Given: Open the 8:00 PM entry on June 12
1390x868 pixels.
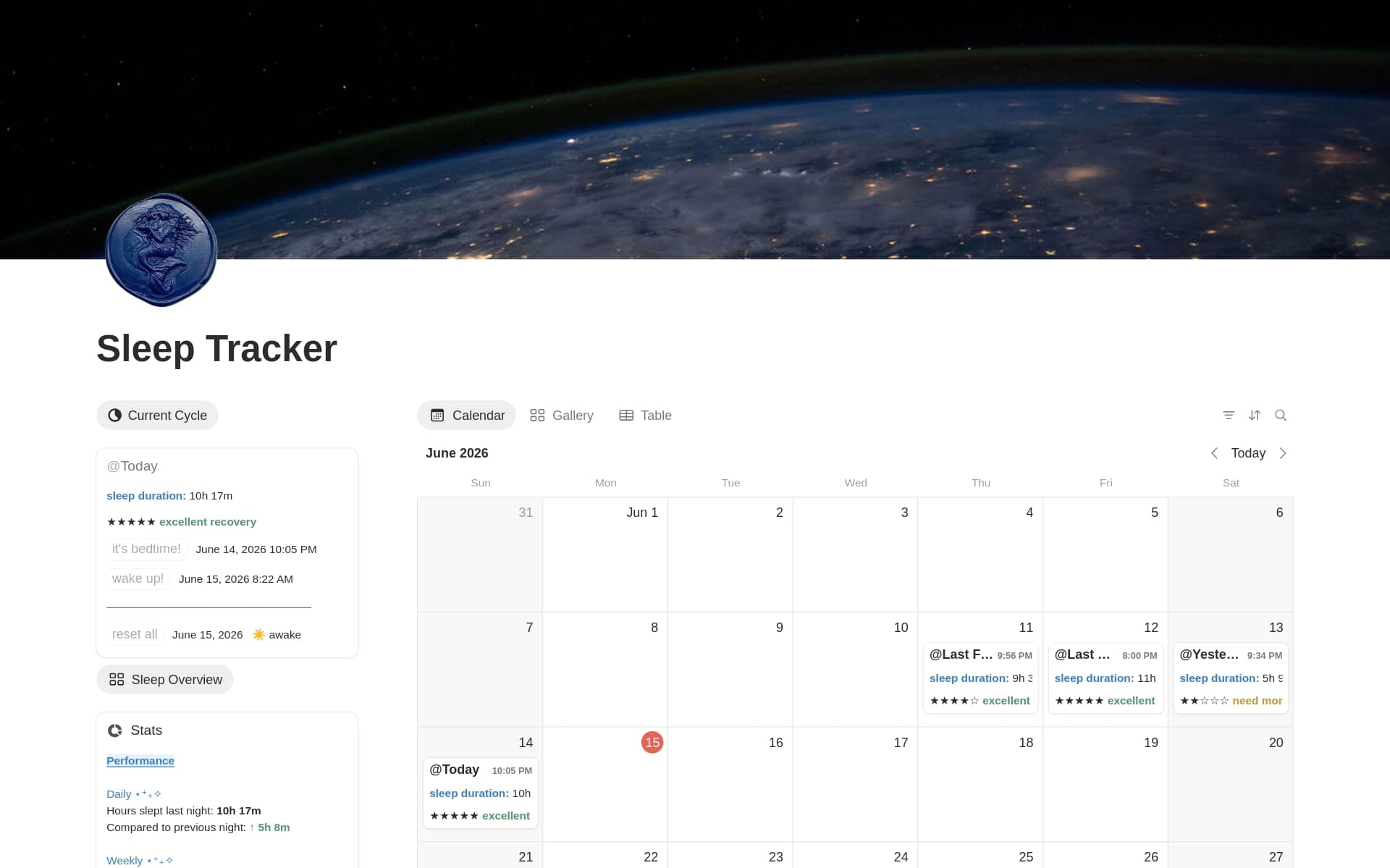Looking at the screenshot, I should 1105,678.
